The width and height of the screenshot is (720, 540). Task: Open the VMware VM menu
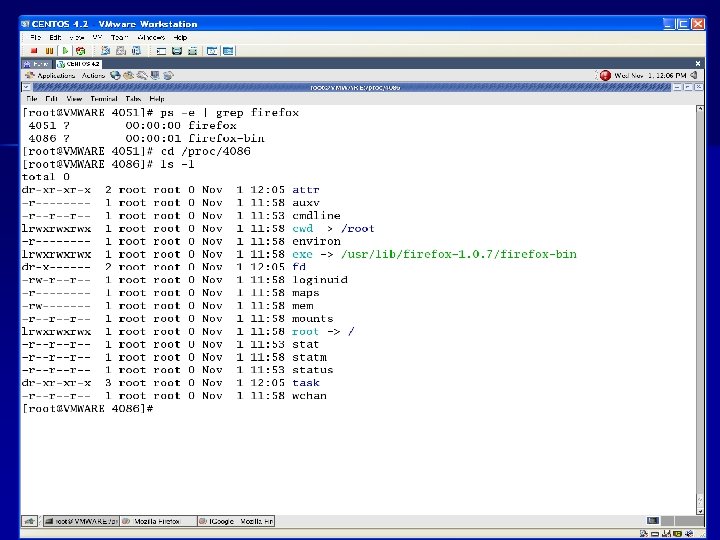[97, 37]
